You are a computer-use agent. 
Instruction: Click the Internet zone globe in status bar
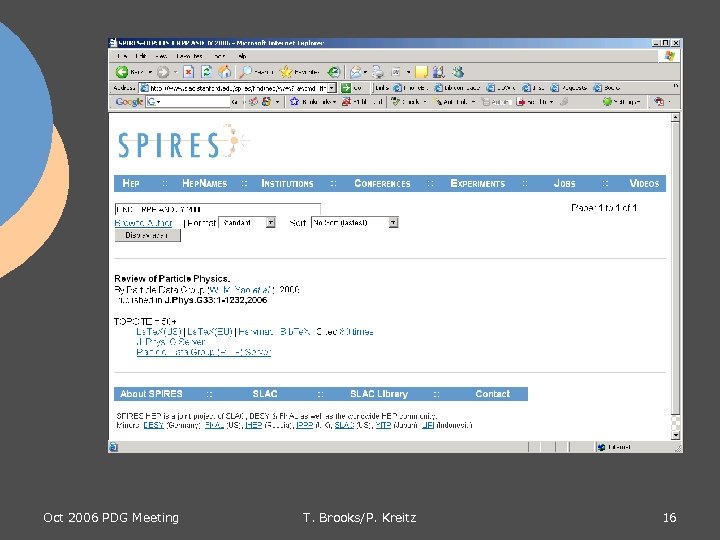pos(601,447)
